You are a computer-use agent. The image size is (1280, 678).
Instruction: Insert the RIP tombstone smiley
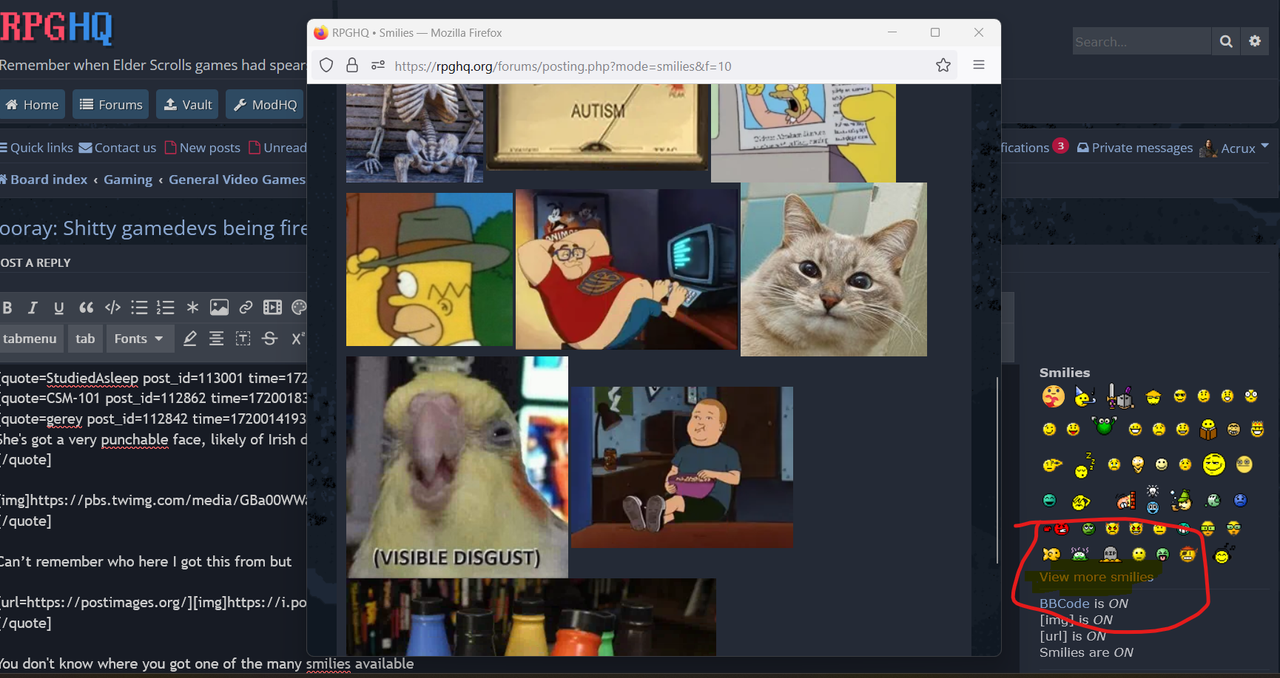coord(1109,554)
